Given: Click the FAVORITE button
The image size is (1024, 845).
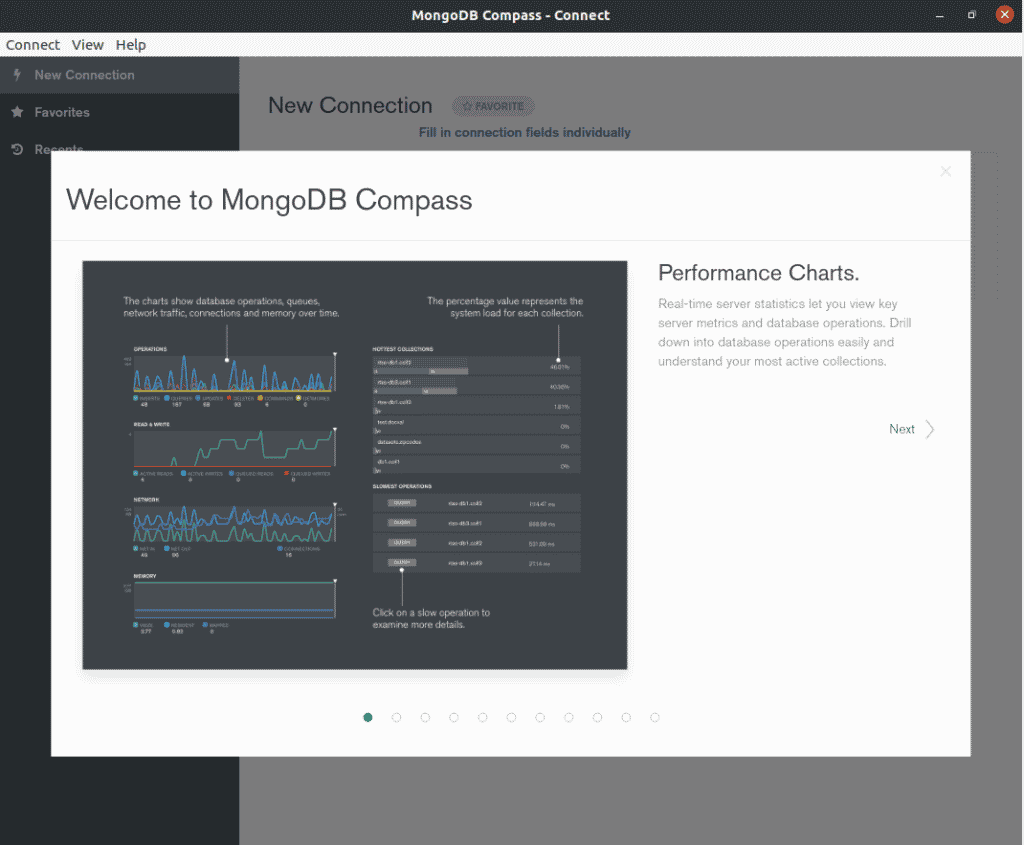Looking at the screenshot, I should (492, 106).
